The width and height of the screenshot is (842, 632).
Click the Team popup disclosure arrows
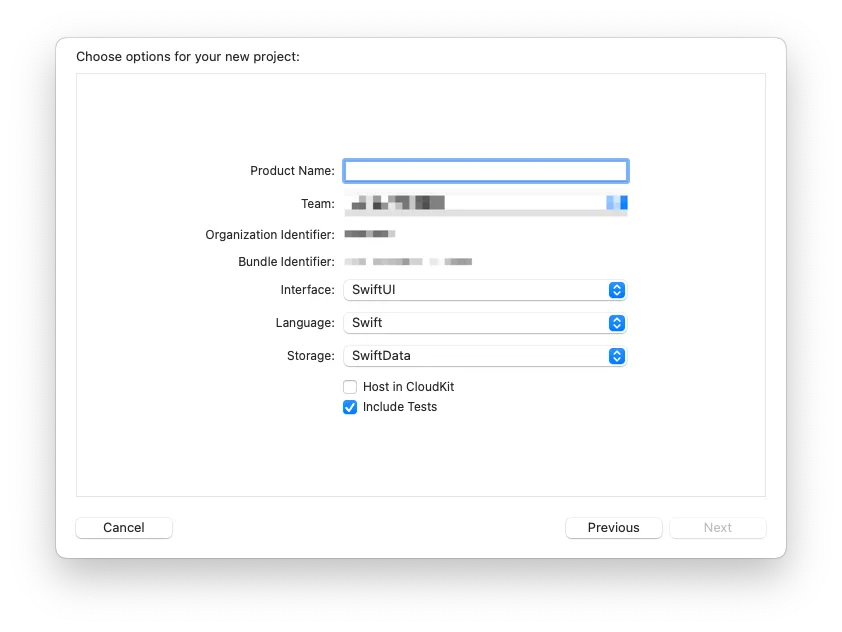tap(621, 203)
